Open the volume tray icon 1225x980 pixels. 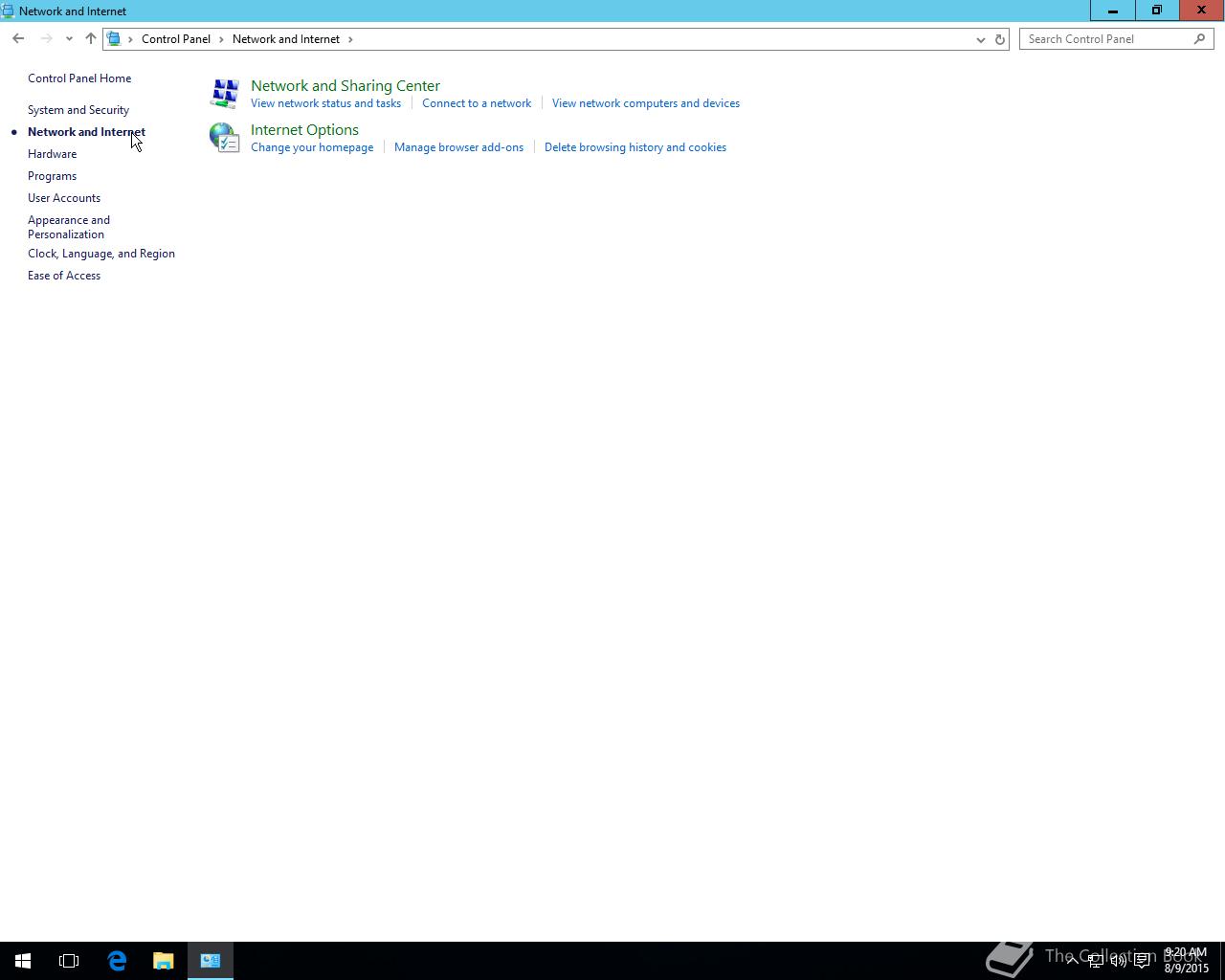pos(1119,961)
